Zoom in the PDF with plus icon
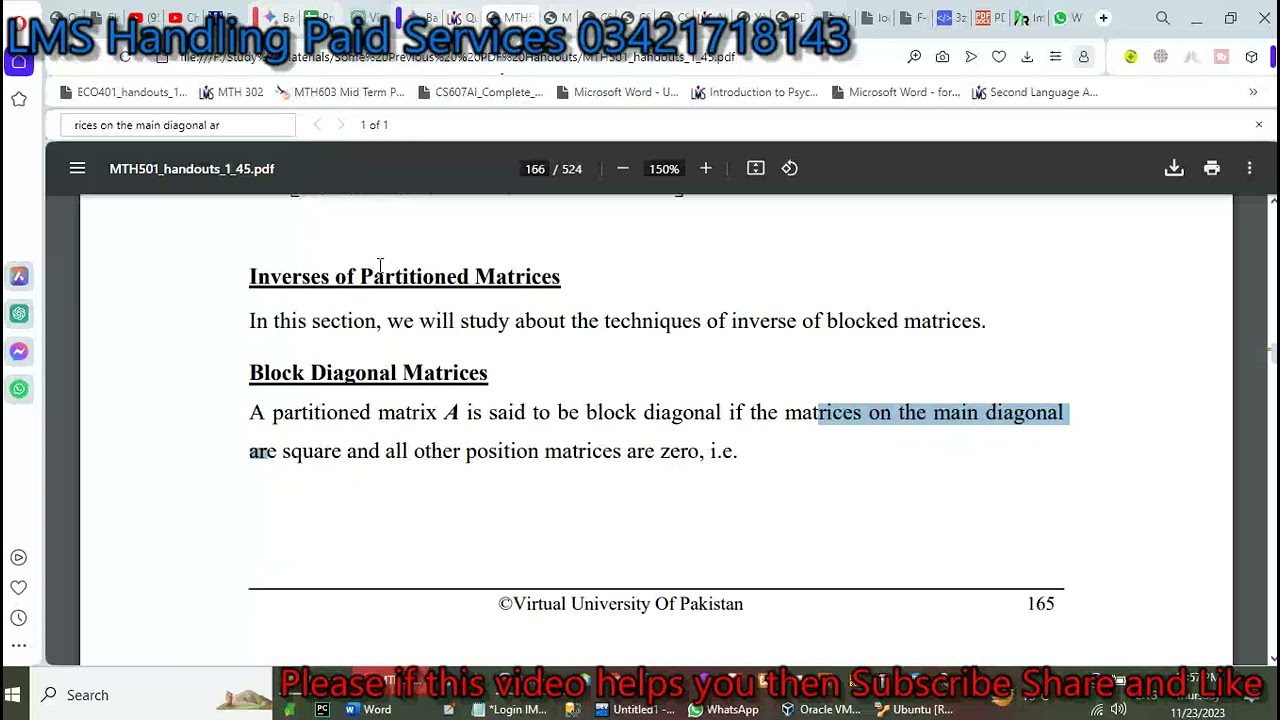1280x720 pixels. (x=706, y=168)
